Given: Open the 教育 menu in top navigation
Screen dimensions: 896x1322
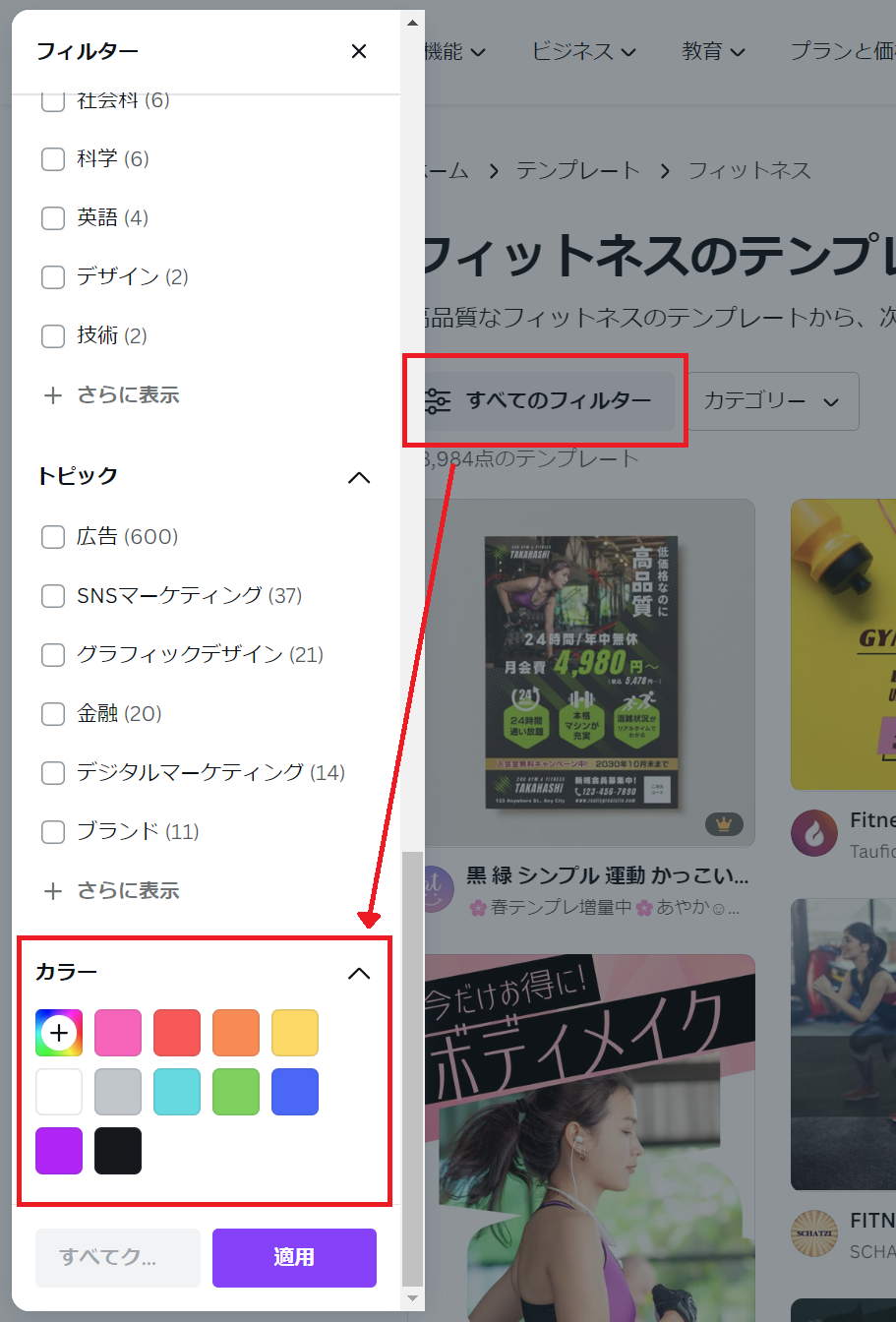Looking at the screenshot, I should [x=713, y=51].
